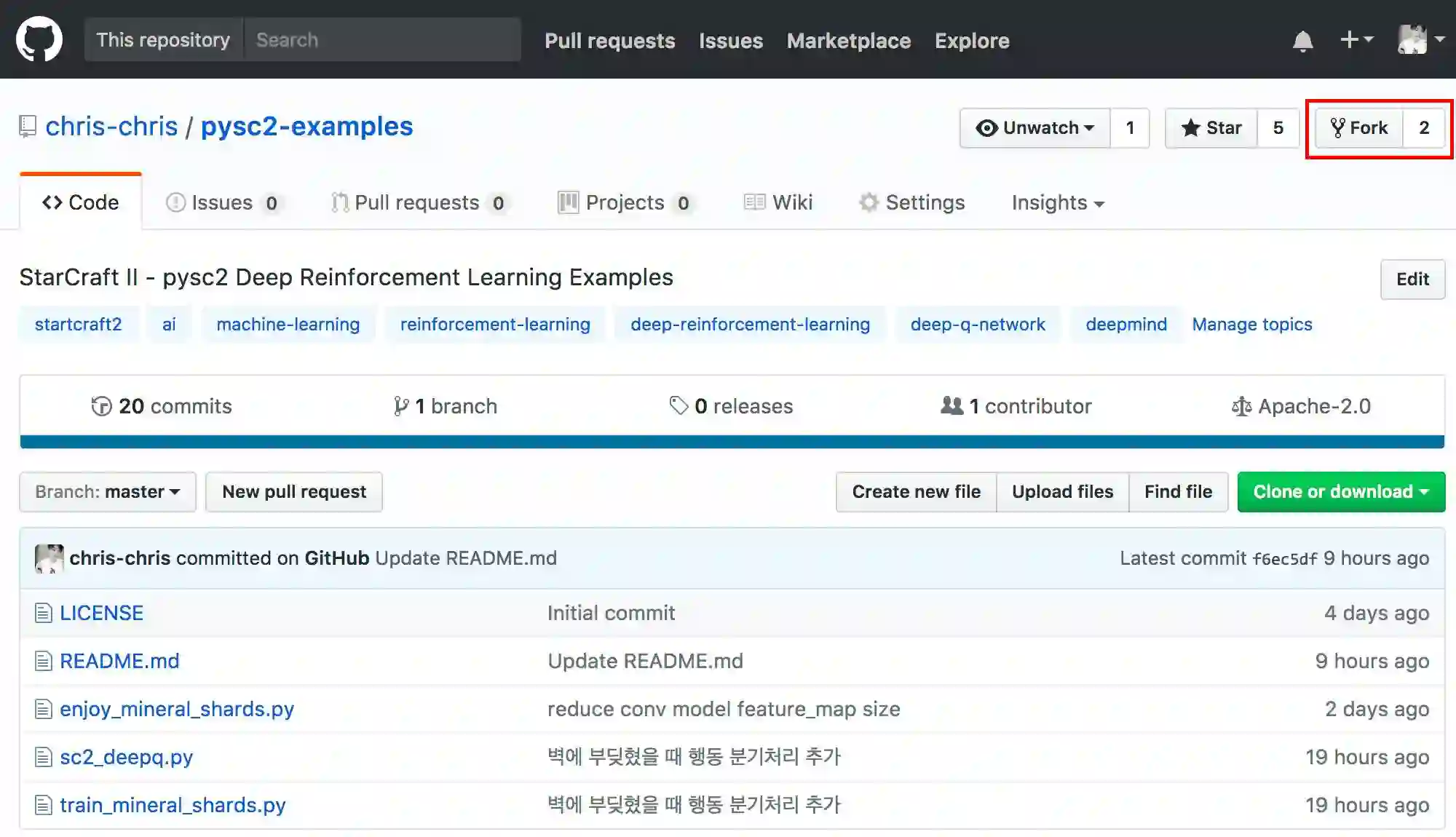Screen dimensions: 1456x837
Task: Expand the plus create-new dropdown
Action: (x=1356, y=40)
